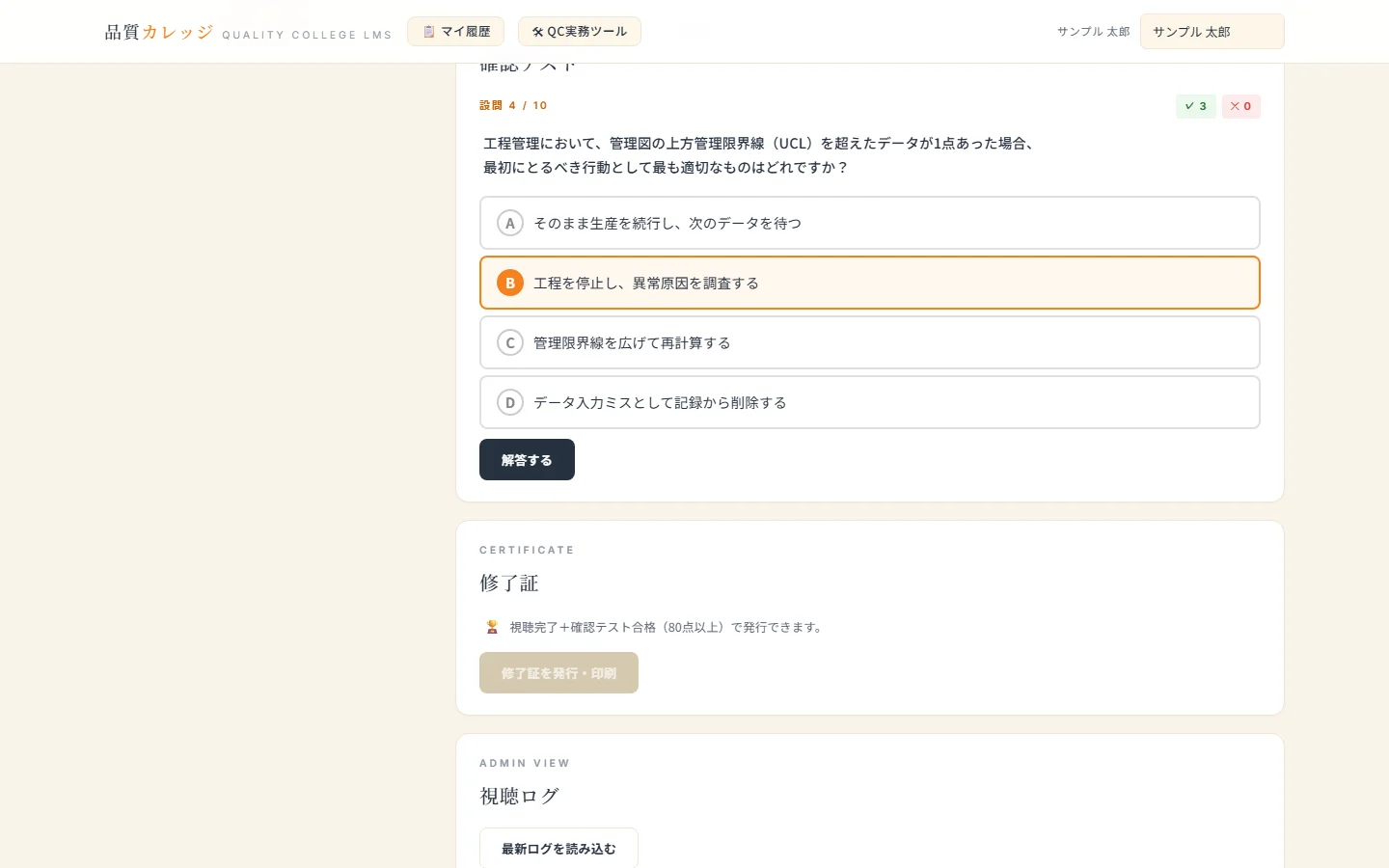This screenshot has width=1389, height=868.
Task: Click the 修了証 heading
Action: (x=509, y=583)
